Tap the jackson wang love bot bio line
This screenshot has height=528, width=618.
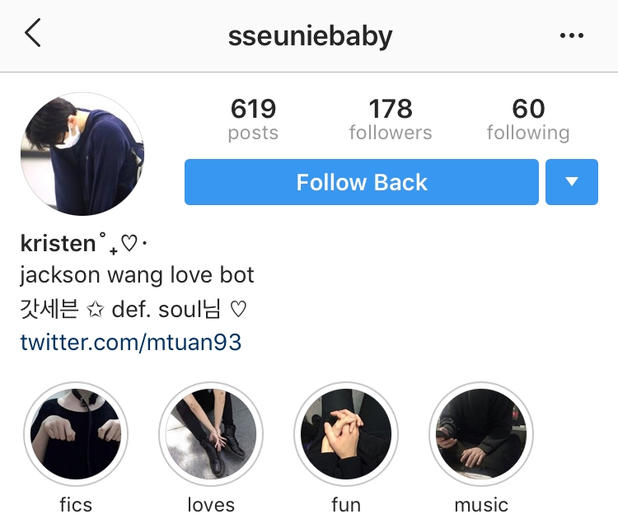pos(137,275)
